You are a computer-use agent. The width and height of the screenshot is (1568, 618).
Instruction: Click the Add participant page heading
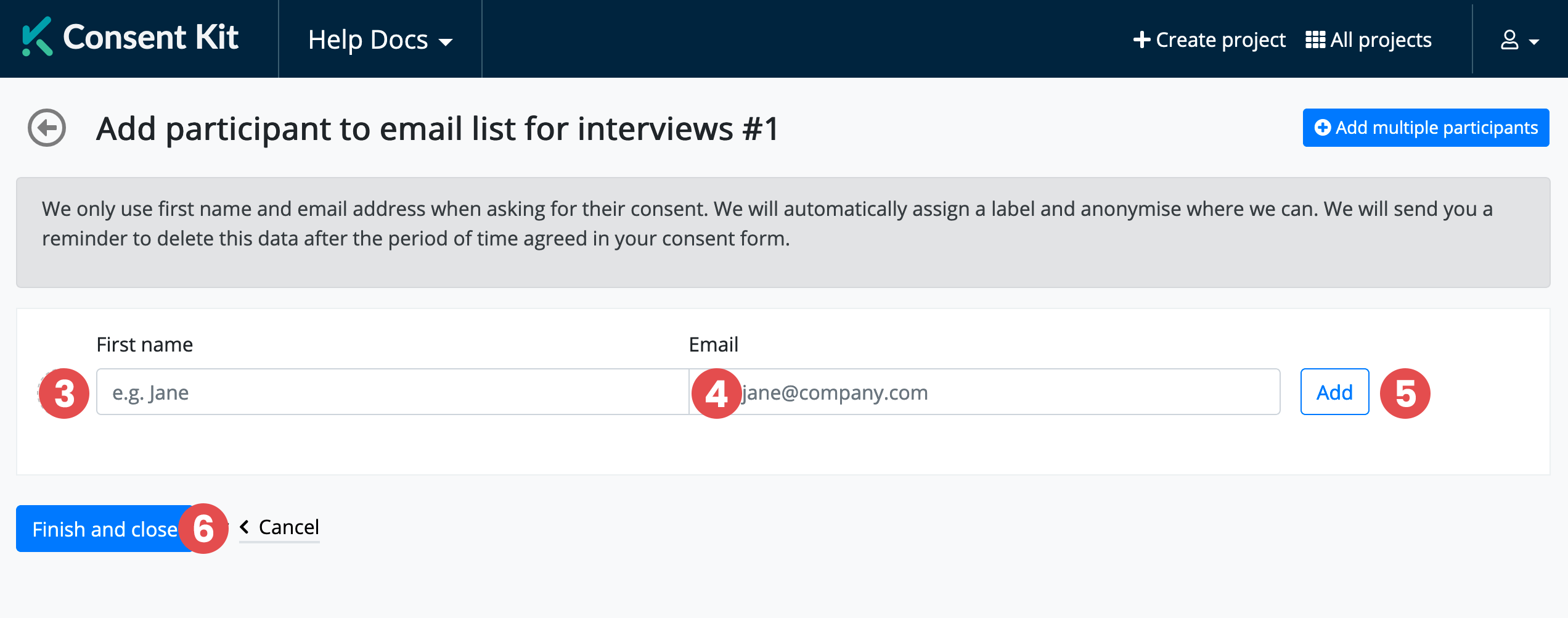438,129
